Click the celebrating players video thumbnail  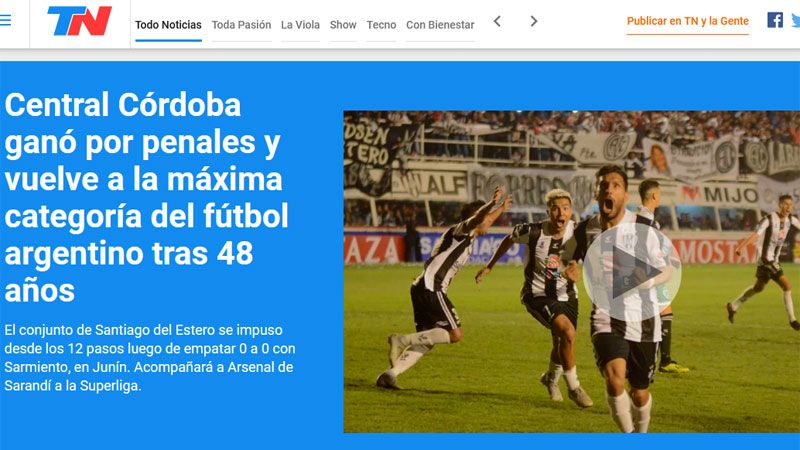571,271
